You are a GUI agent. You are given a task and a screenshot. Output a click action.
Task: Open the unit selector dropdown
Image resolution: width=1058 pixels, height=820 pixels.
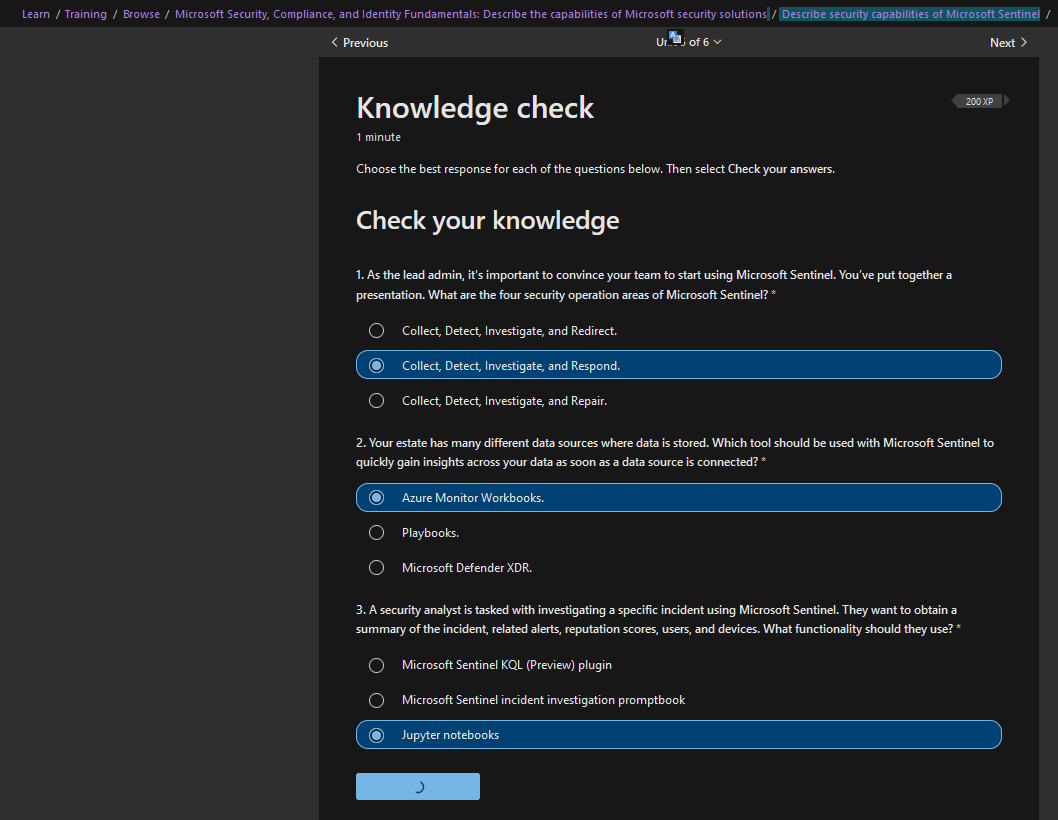(689, 42)
